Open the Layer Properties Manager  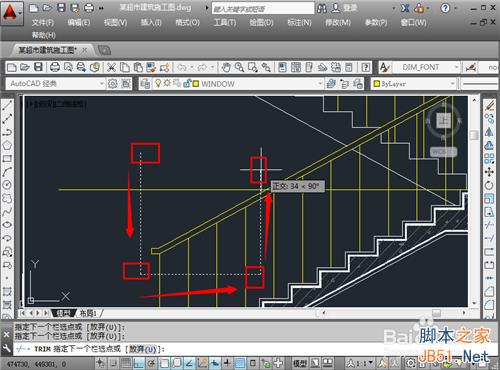point(145,84)
